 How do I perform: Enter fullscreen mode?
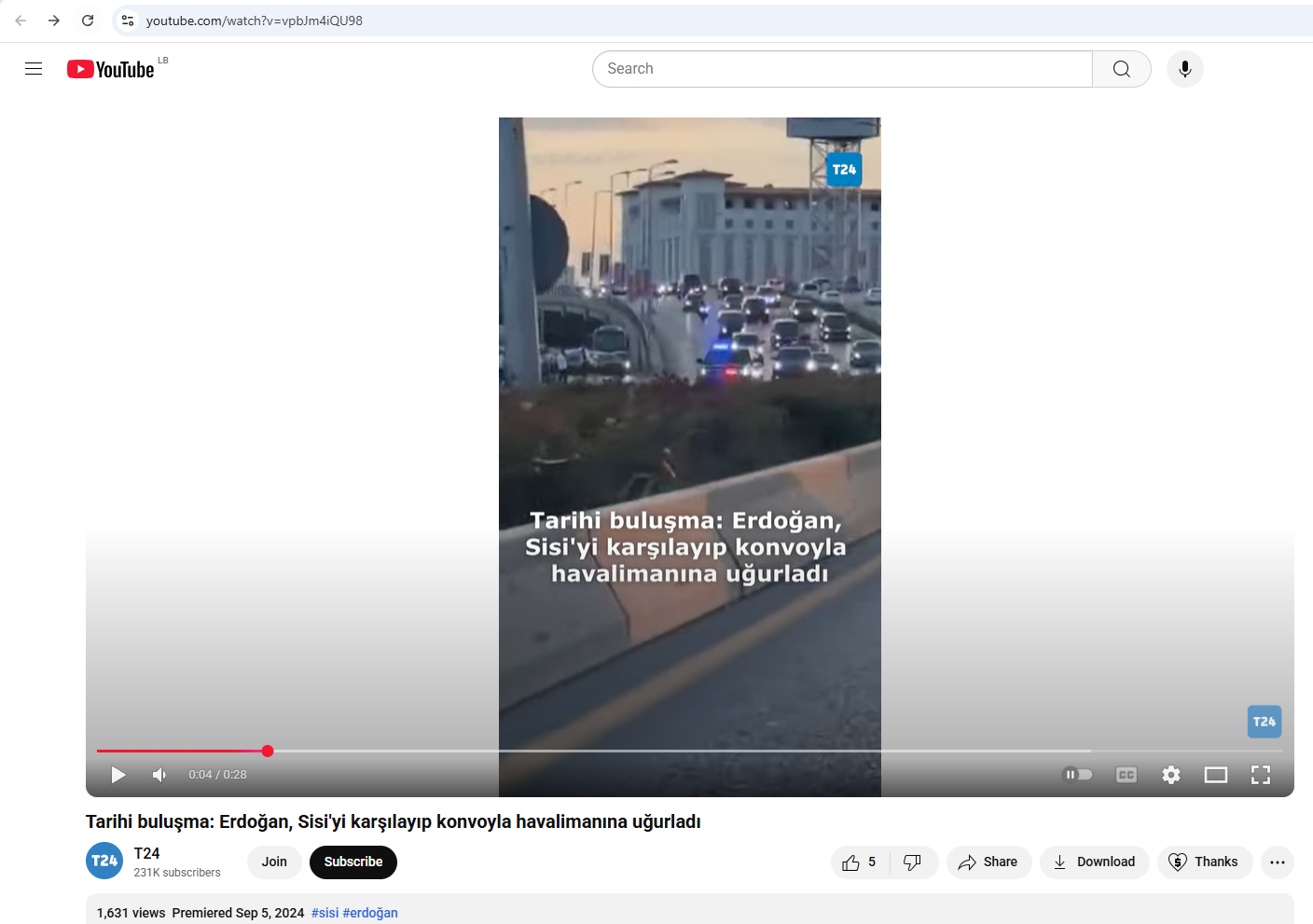tap(1260, 775)
